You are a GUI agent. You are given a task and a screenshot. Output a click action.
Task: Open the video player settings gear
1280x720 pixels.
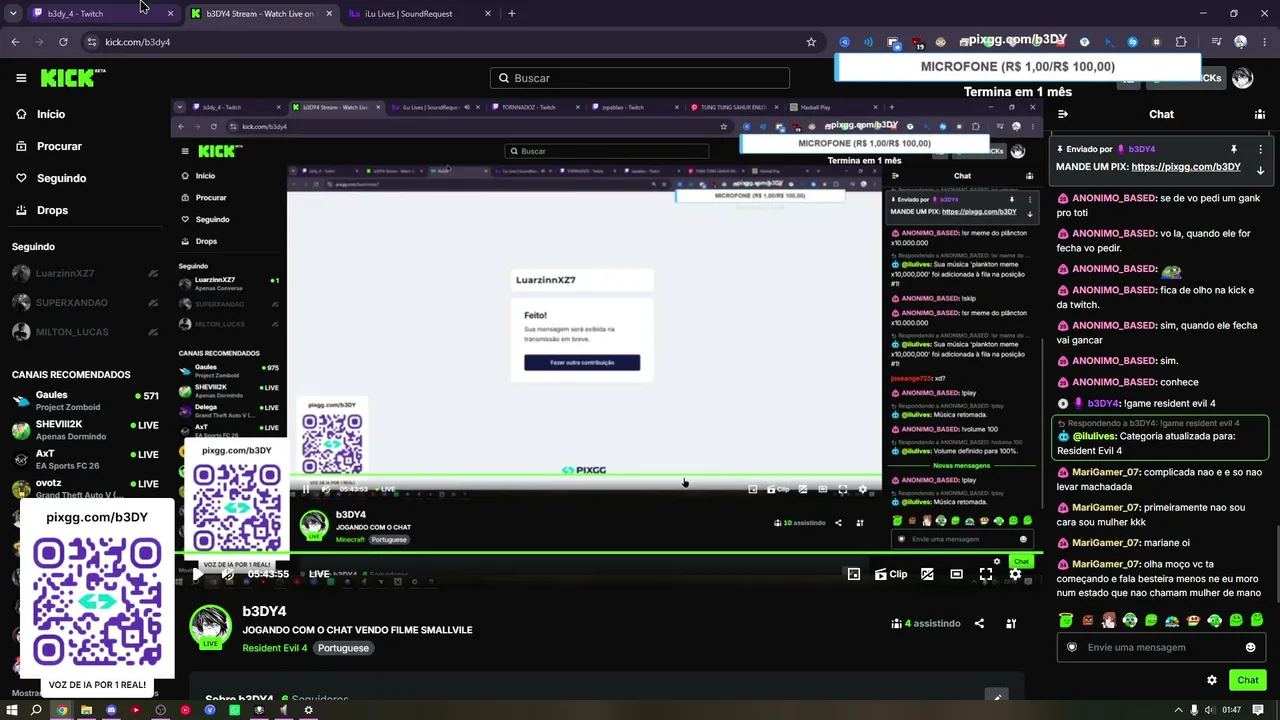[1015, 574]
